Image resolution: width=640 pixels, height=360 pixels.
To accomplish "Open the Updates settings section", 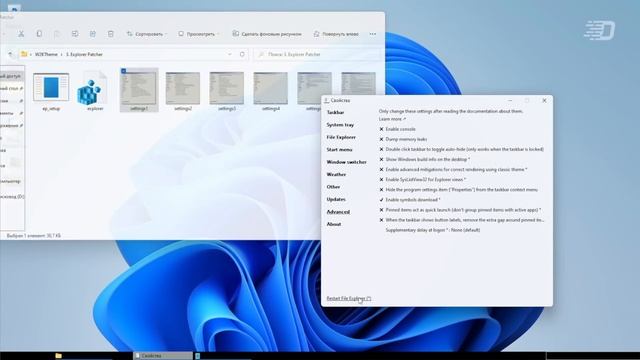I will pyautogui.click(x=336, y=199).
